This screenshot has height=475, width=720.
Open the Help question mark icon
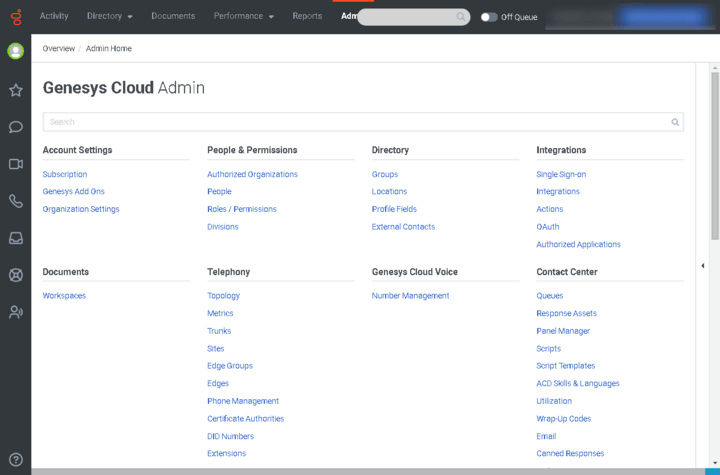pos(16,459)
